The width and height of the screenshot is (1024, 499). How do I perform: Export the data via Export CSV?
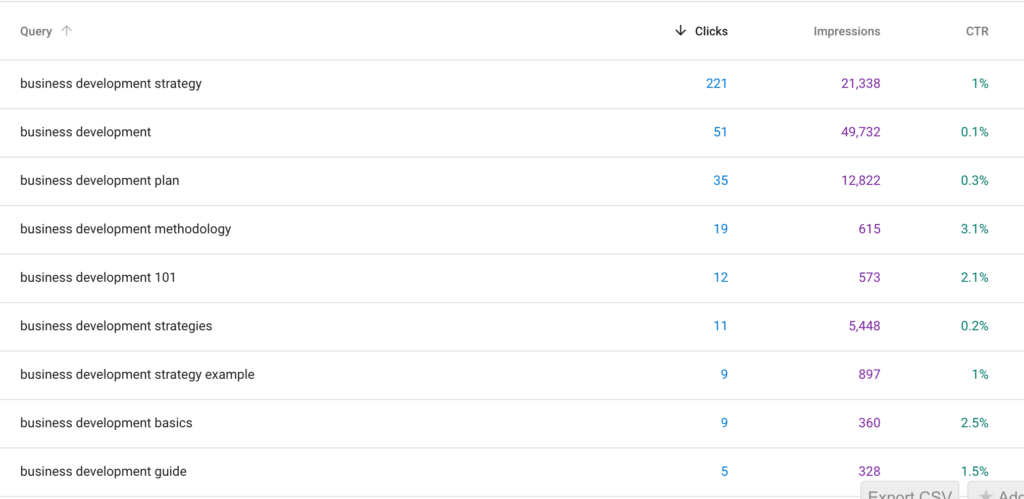pos(909,491)
